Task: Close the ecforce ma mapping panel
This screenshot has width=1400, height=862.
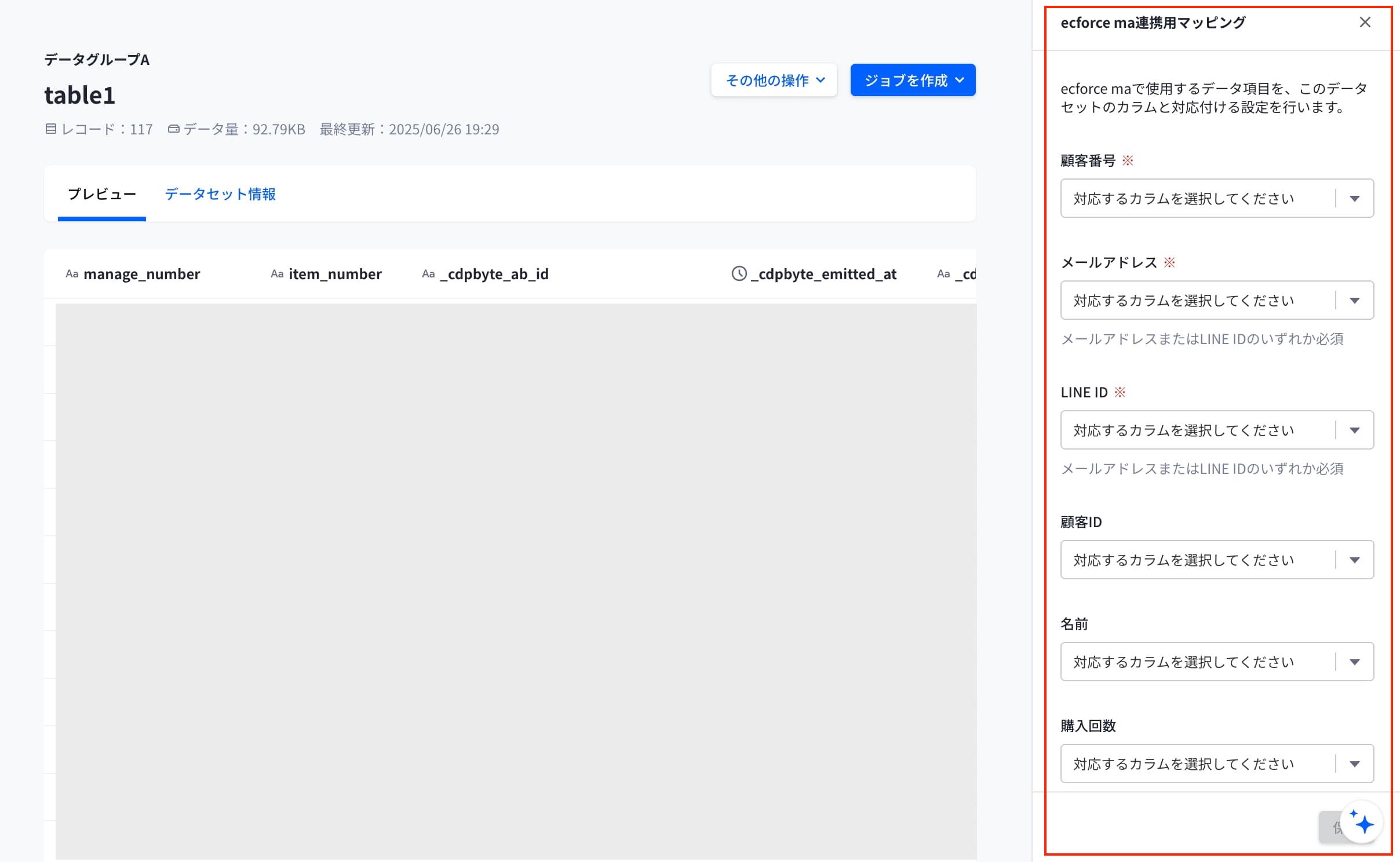Action: point(1365,23)
